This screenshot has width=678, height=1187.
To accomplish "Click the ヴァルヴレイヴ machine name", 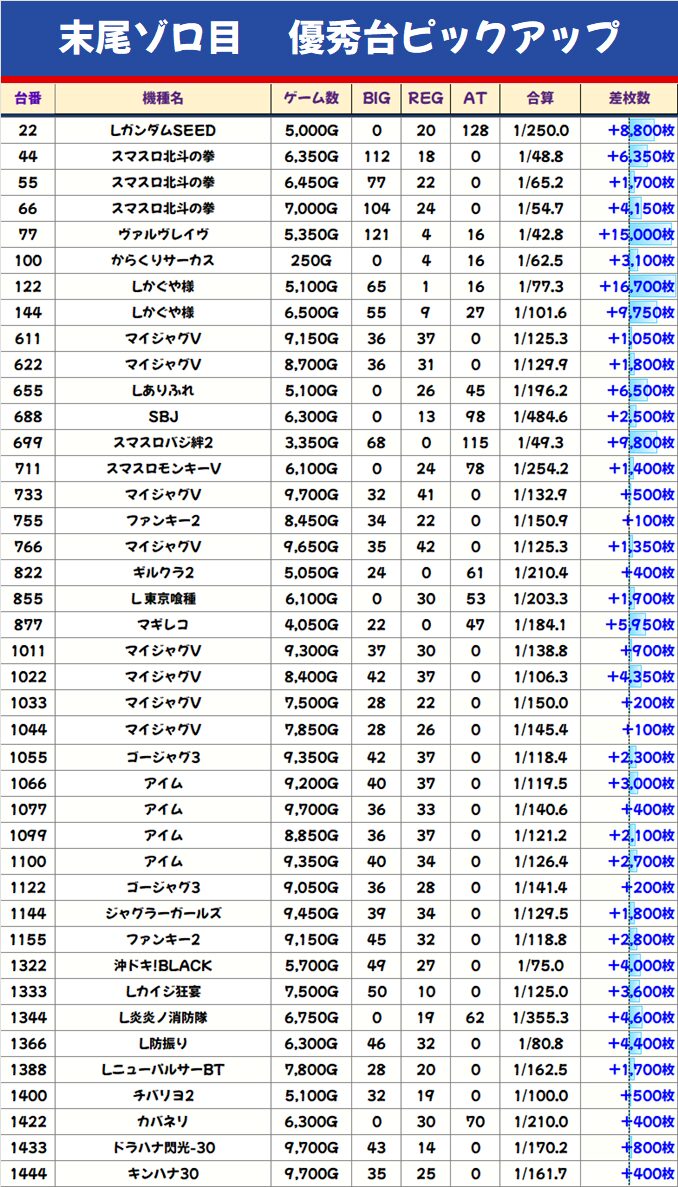I will tap(163, 235).
